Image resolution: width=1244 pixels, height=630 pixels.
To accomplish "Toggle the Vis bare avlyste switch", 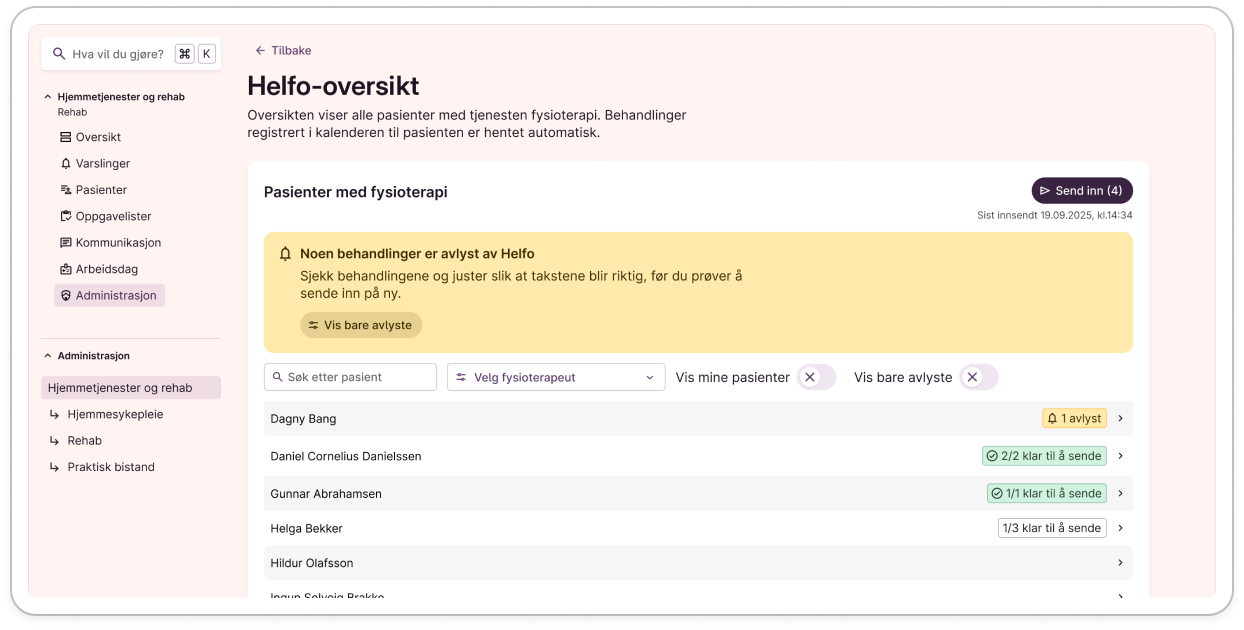I will (x=978, y=377).
